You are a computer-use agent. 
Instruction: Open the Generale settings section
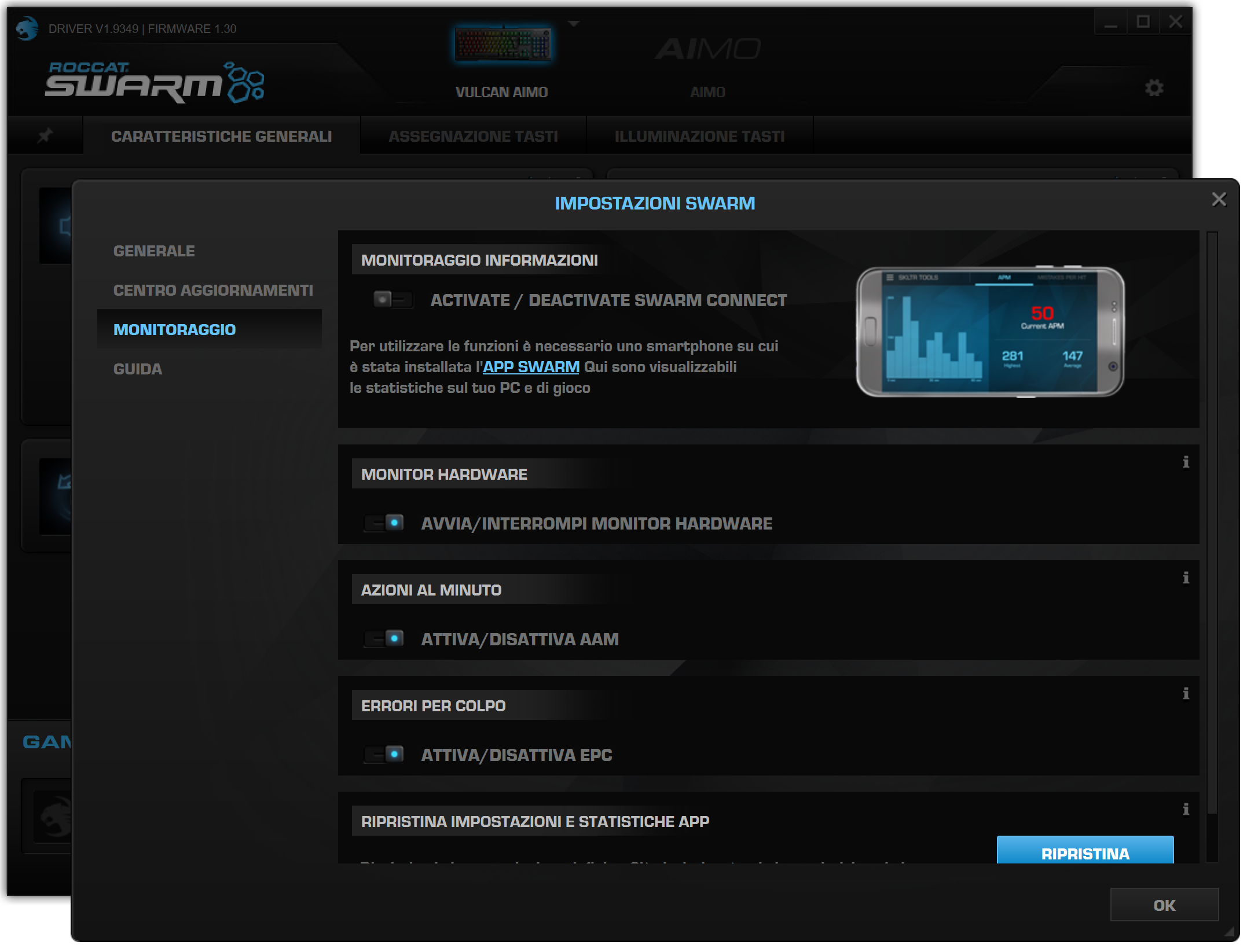[x=154, y=251]
